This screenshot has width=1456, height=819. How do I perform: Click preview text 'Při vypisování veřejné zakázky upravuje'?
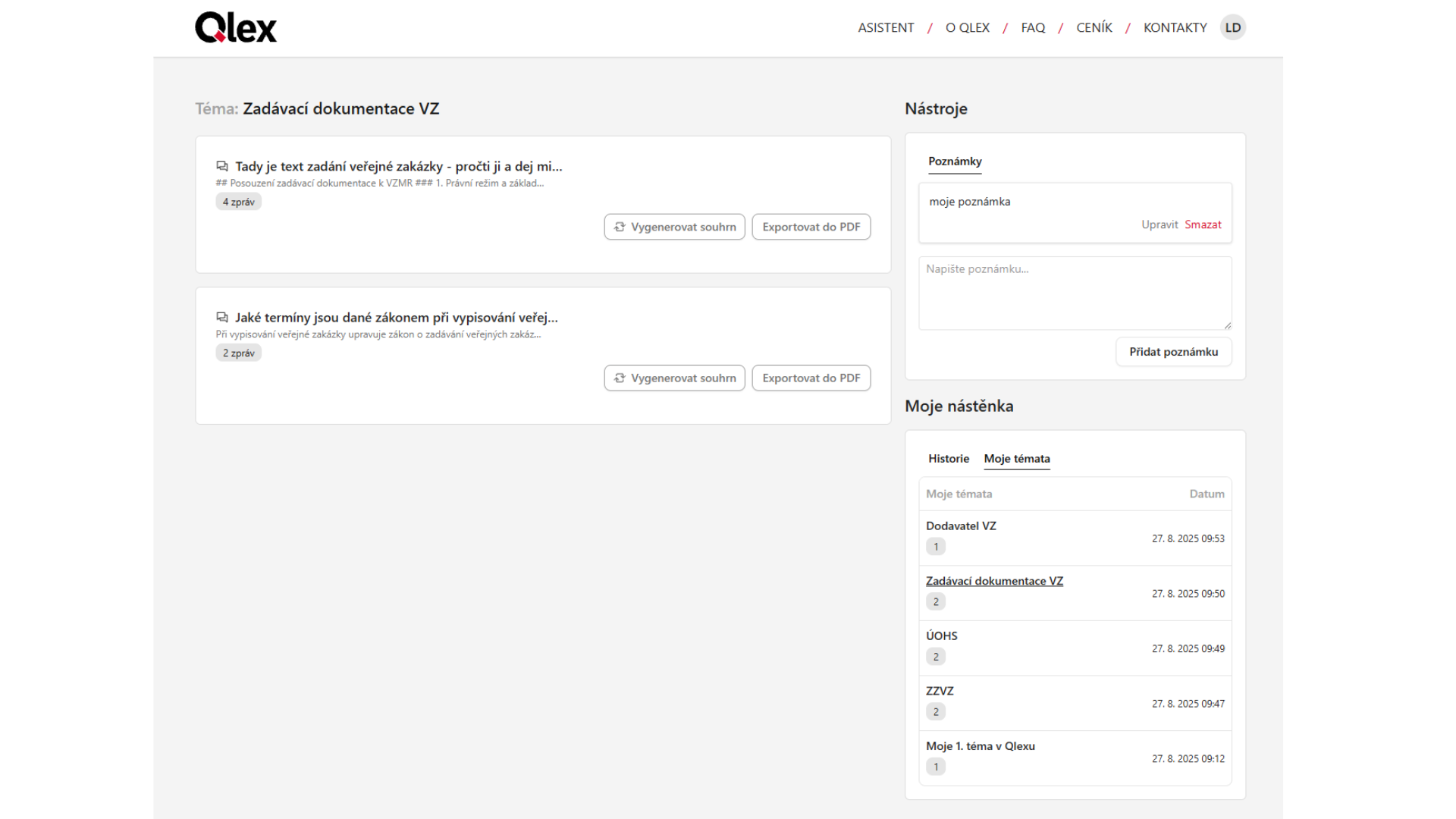tap(378, 334)
